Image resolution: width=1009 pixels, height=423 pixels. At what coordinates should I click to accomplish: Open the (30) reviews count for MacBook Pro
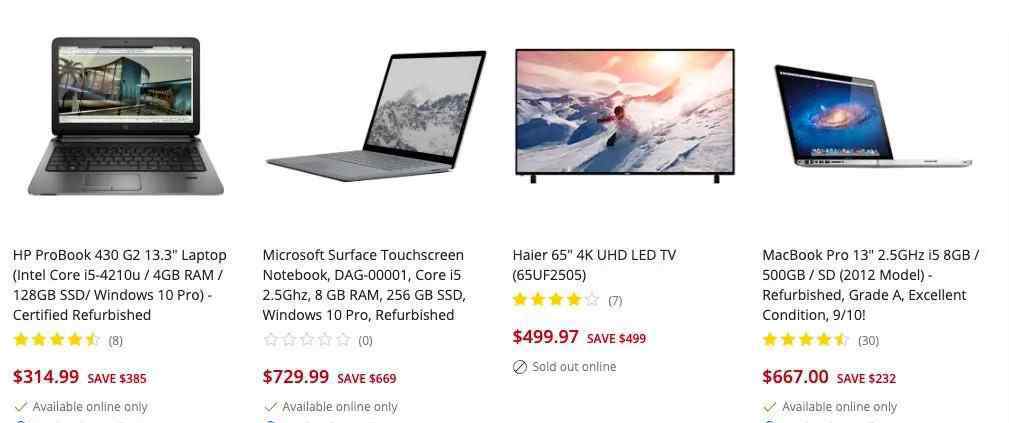point(868,341)
